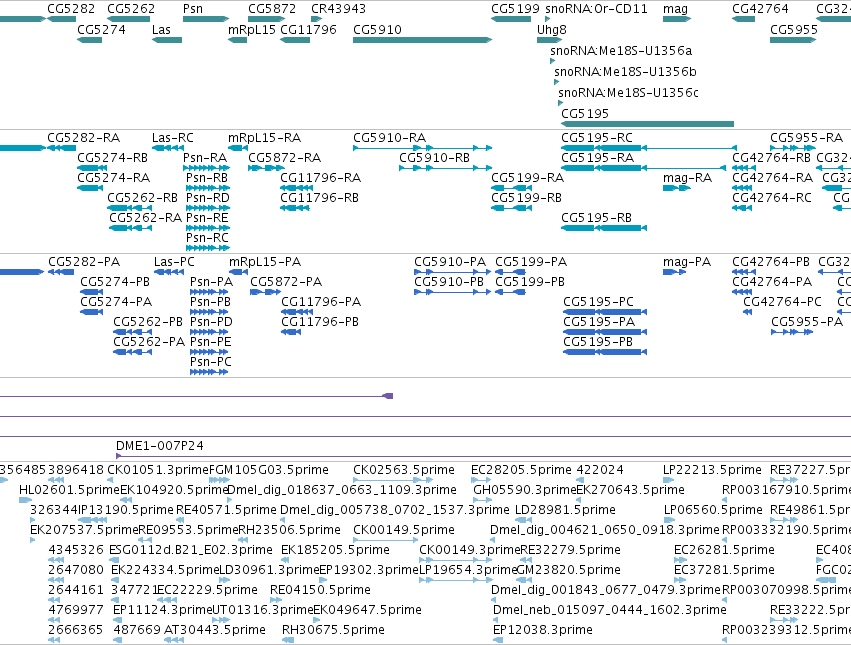
Task: Click the CG5195 gene bar
Action: 647,124
